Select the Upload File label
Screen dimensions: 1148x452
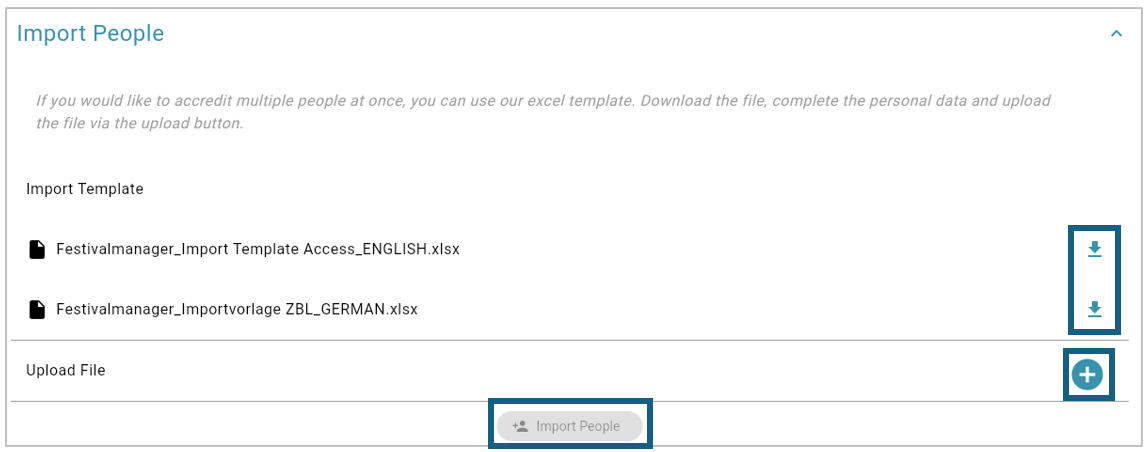(66, 371)
